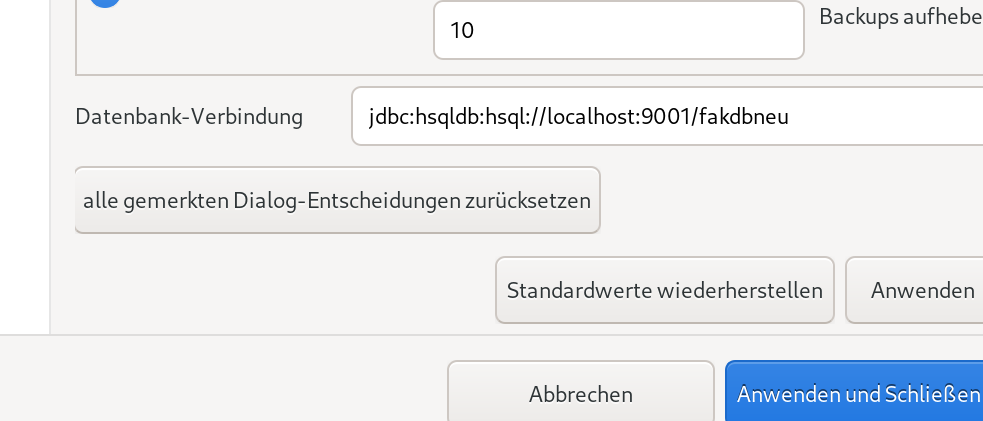
Task: Select the number 10 input box
Action: tap(618, 30)
